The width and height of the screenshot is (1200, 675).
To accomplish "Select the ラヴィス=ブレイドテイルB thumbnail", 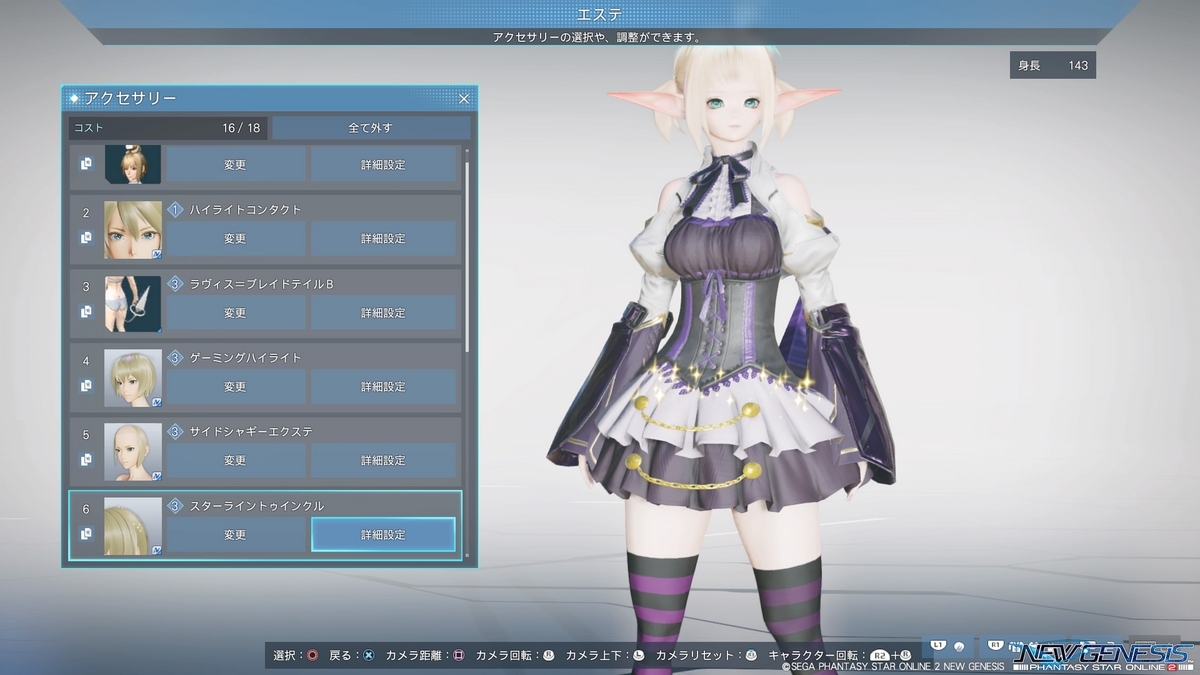I will click(133, 304).
